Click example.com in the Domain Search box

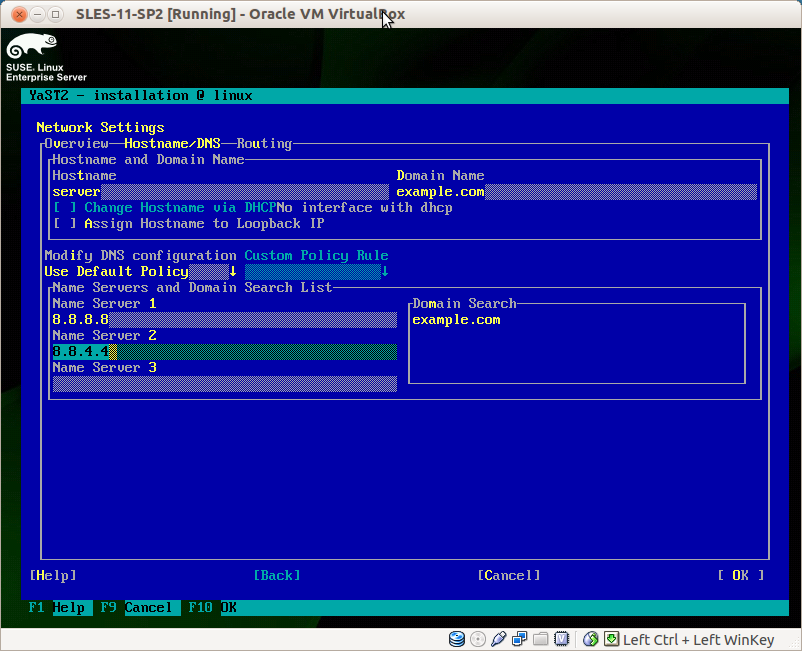[456, 320]
